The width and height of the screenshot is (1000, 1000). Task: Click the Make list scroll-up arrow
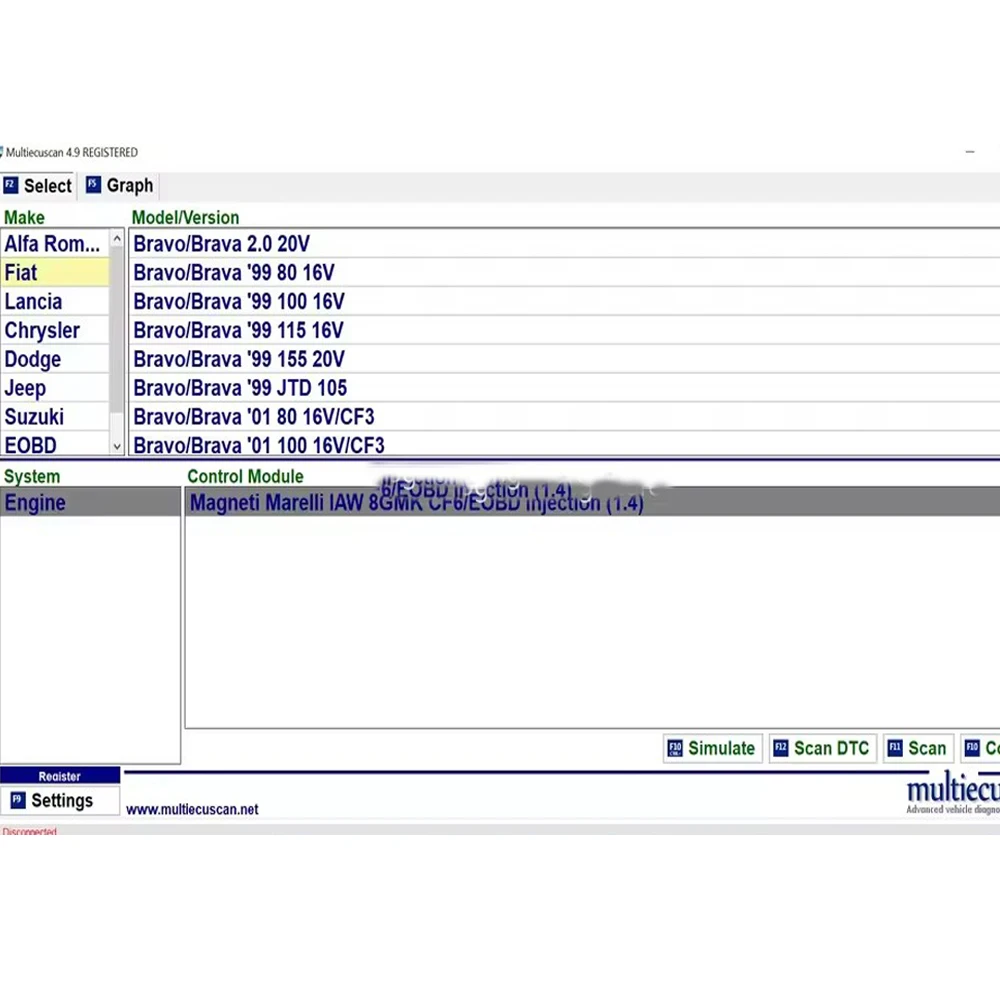pos(117,239)
